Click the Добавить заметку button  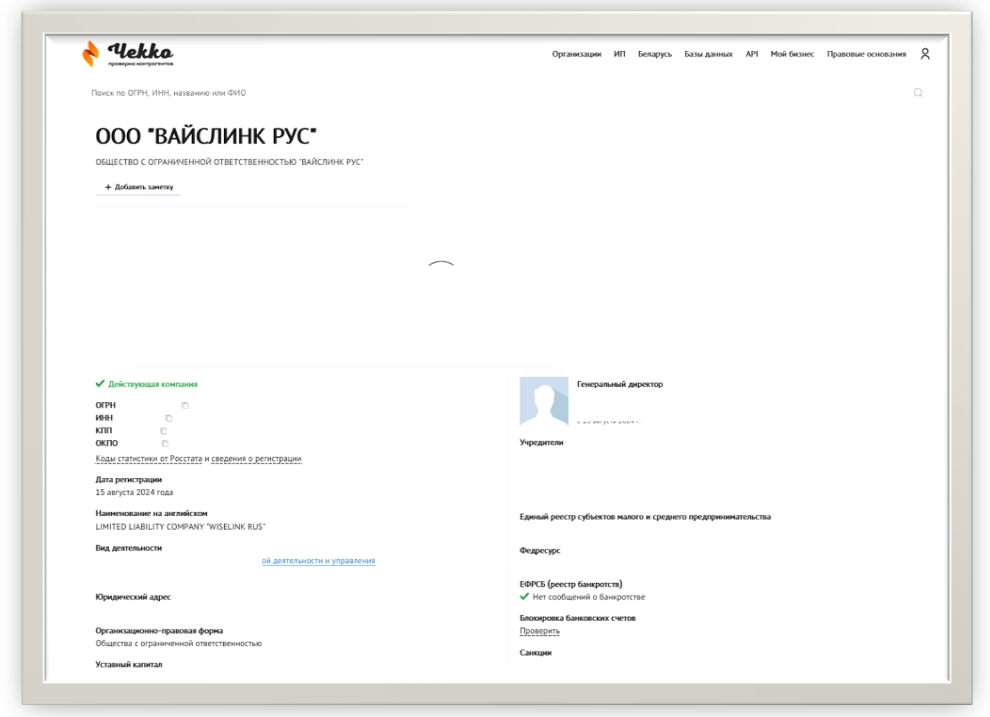click(x=139, y=187)
